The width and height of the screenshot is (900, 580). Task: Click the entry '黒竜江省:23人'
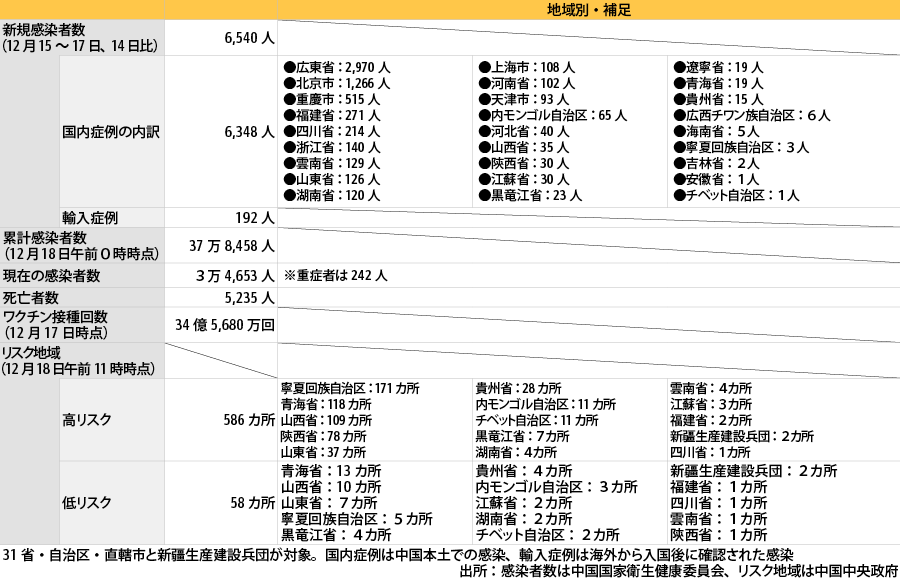coord(530,196)
